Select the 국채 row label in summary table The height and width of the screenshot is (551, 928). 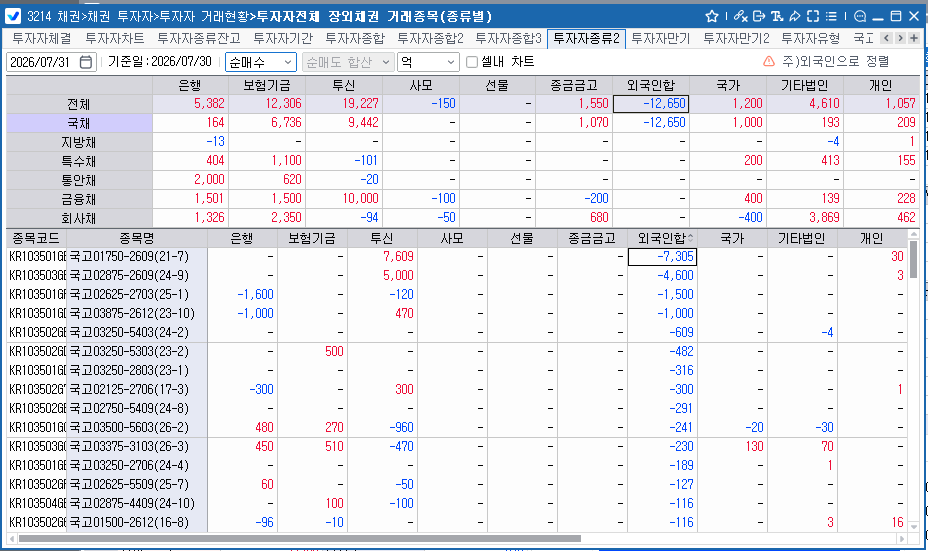point(79,123)
